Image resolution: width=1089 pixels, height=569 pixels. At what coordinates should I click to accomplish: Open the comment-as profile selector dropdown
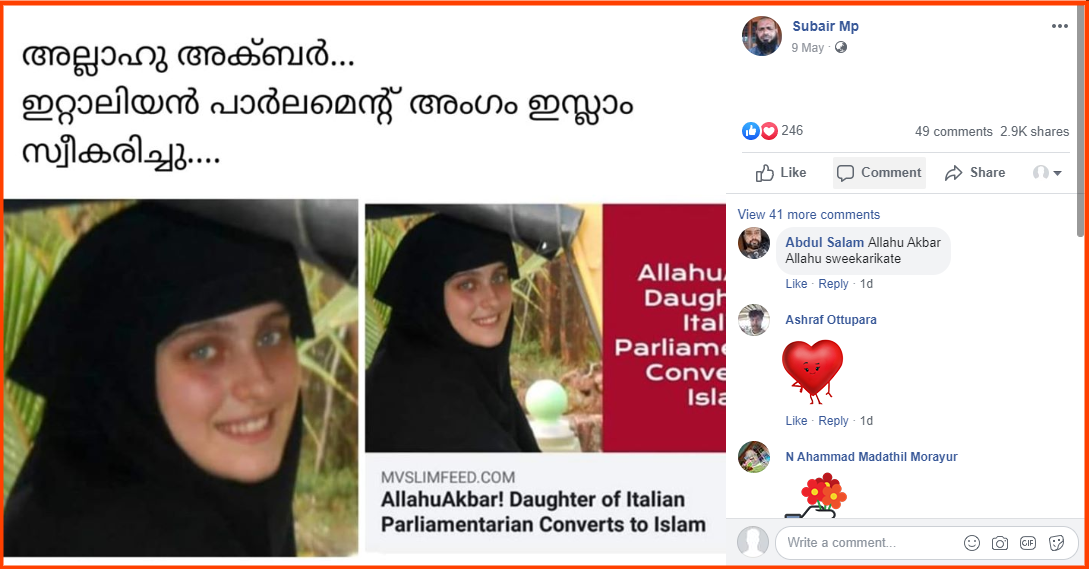point(1047,172)
